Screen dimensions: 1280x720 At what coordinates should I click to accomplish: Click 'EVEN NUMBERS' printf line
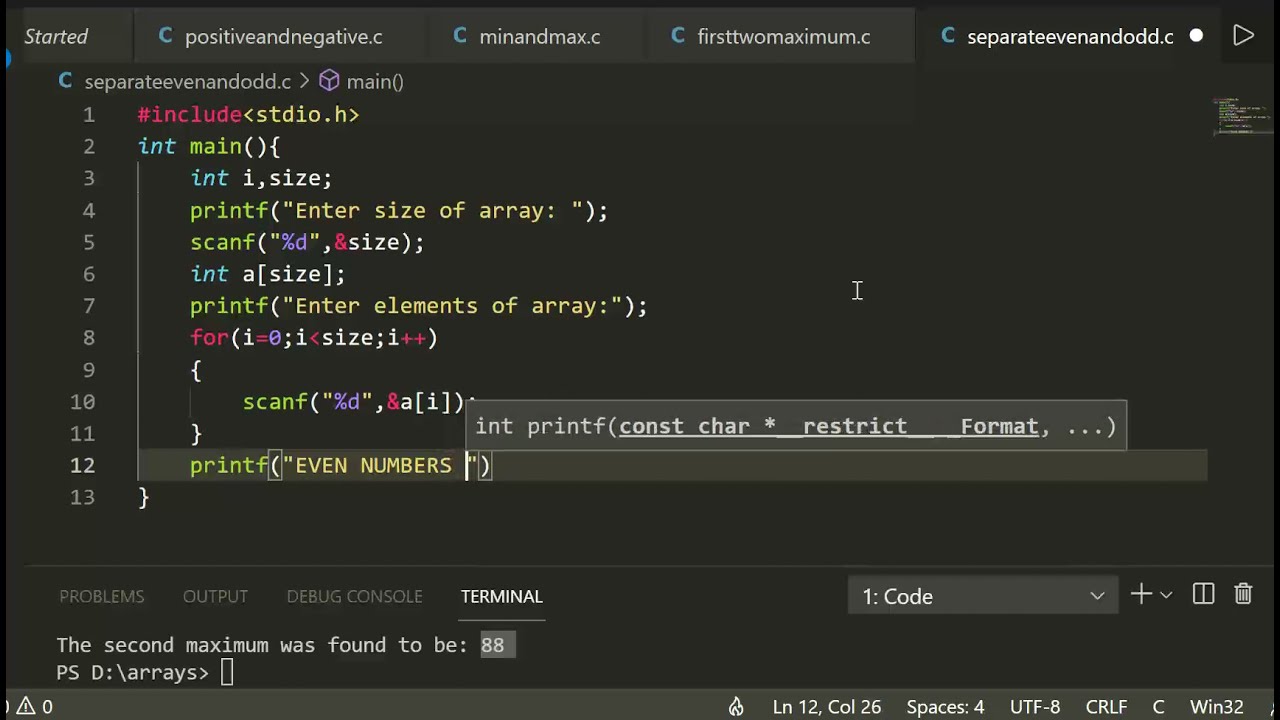[x=340, y=465]
